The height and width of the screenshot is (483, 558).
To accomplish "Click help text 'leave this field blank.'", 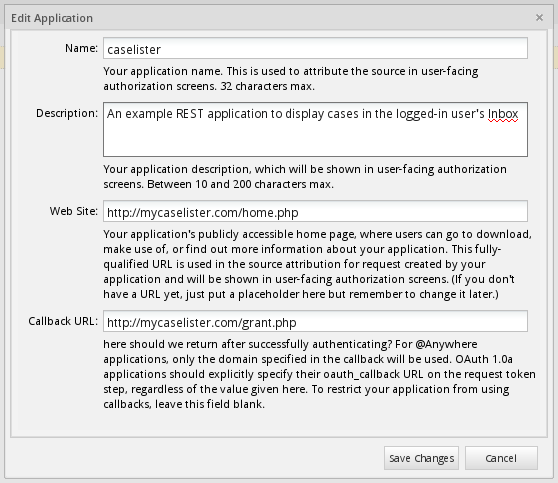I will point(210,404).
